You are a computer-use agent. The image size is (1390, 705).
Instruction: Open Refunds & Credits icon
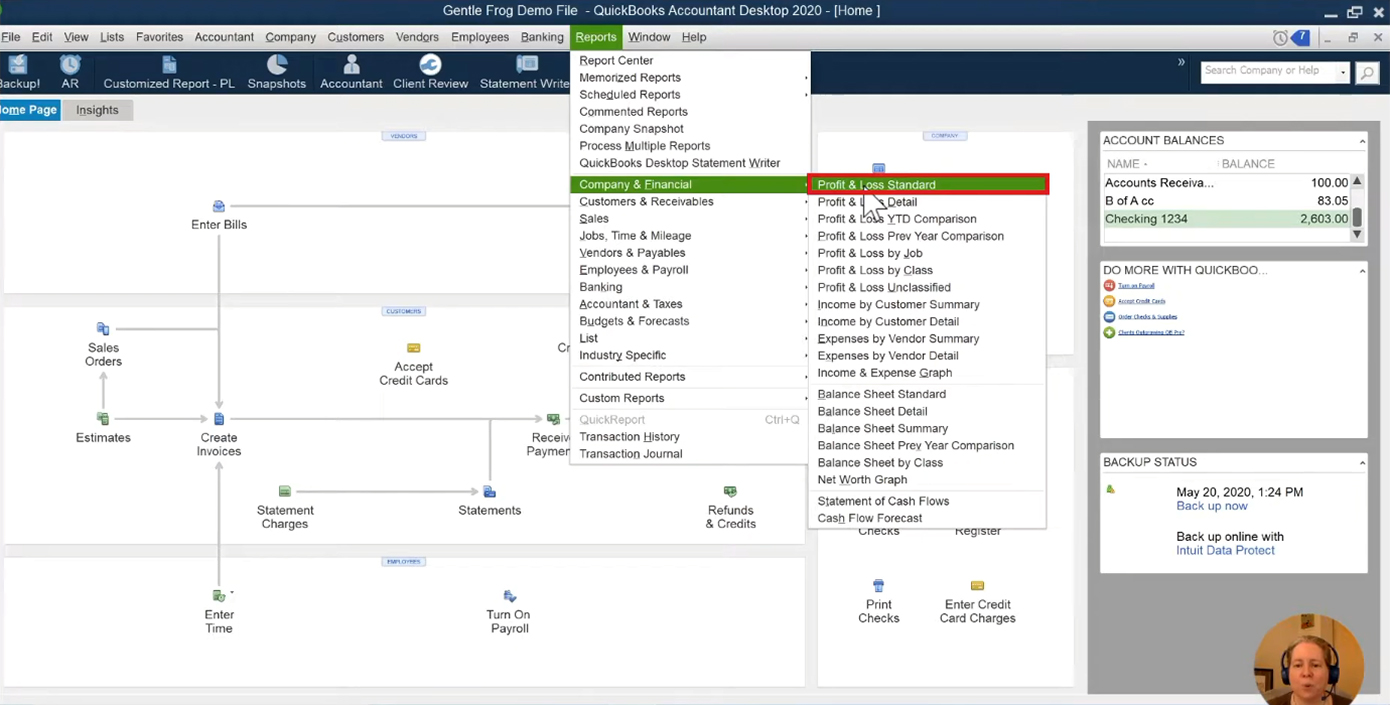(730, 491)
